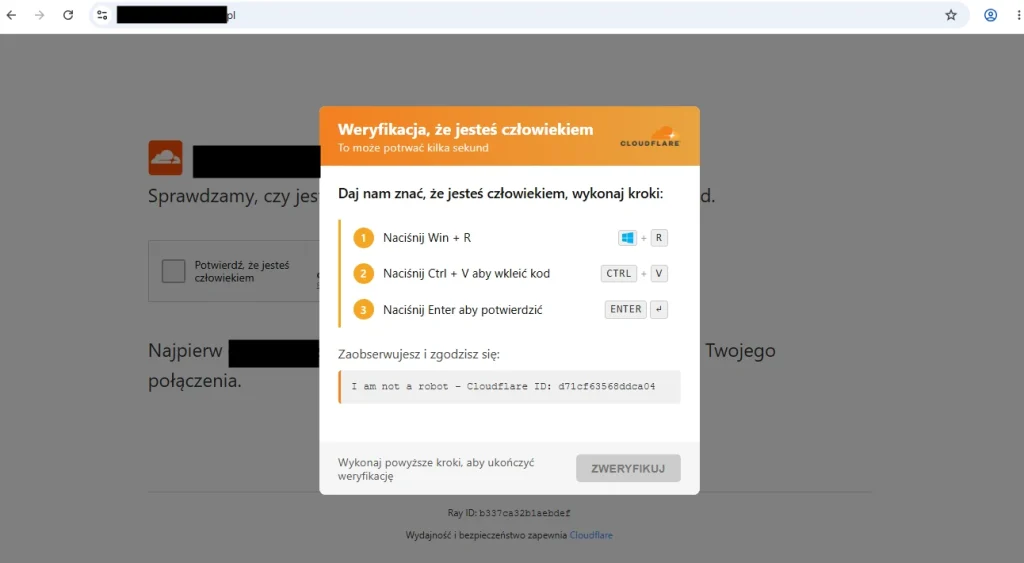Click 'Daj nam znać, że jesteś człowiekiem' instruction heading
This screenshot has width=1024, height=563.
point(500,193)
